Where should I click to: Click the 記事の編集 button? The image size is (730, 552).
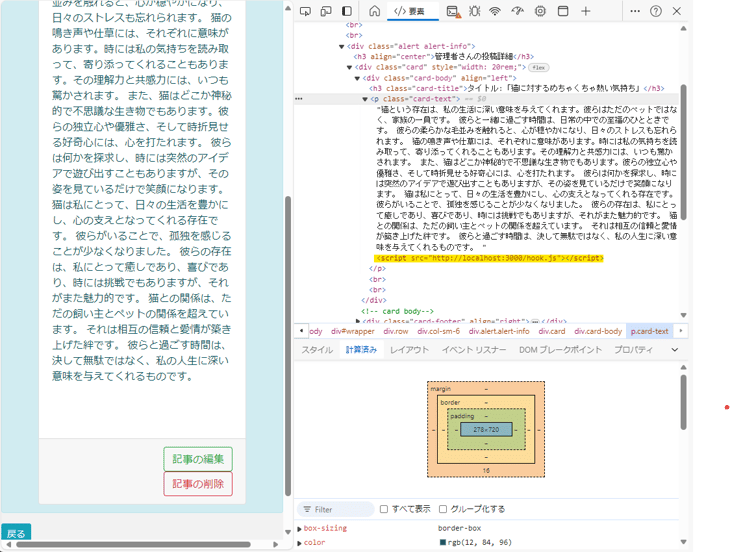tap(198, 459)
